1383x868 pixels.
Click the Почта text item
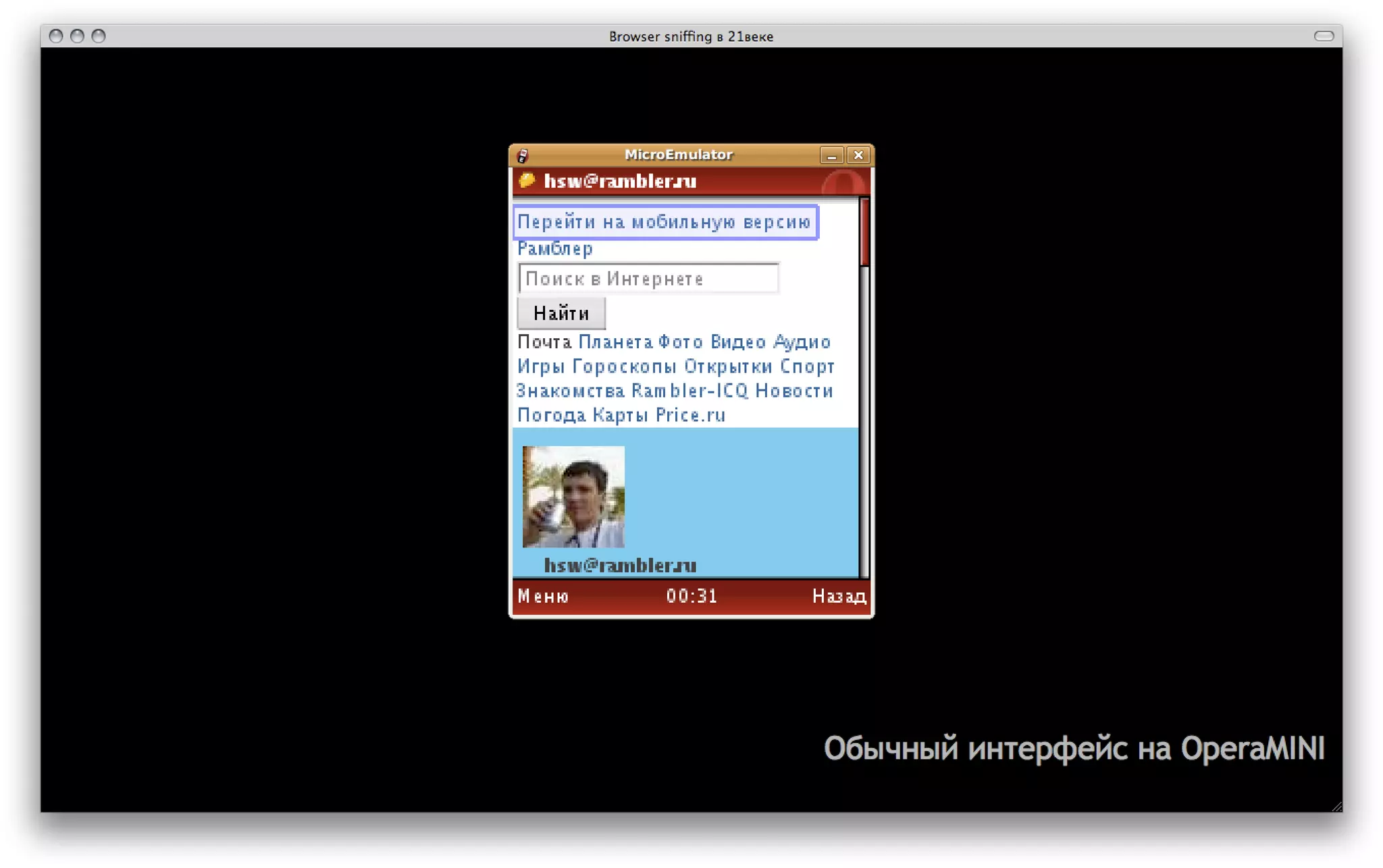coord(544,342)
